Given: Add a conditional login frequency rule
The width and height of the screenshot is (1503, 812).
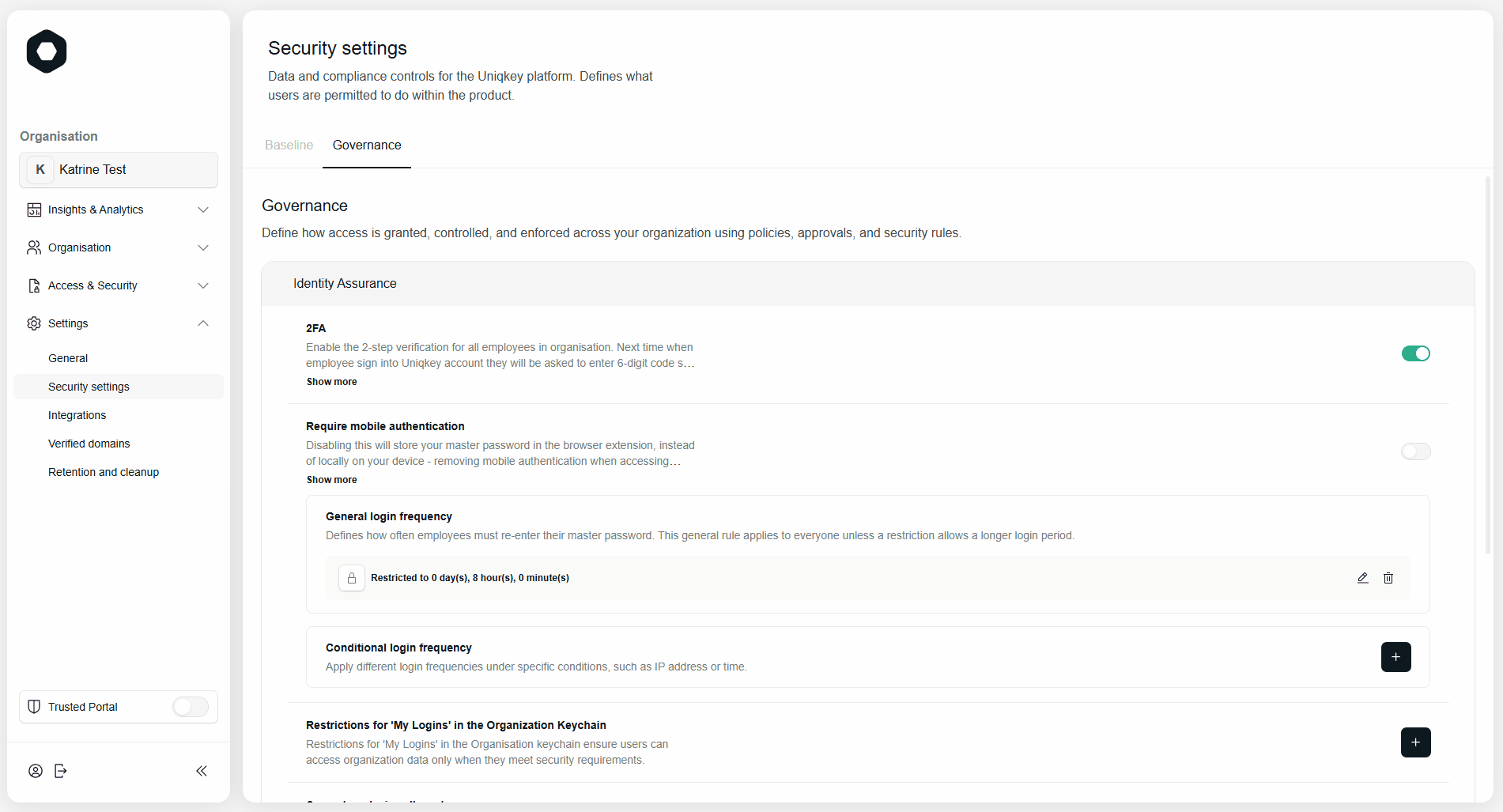Looking at the screenshot, I should (x=1396, y=657).
